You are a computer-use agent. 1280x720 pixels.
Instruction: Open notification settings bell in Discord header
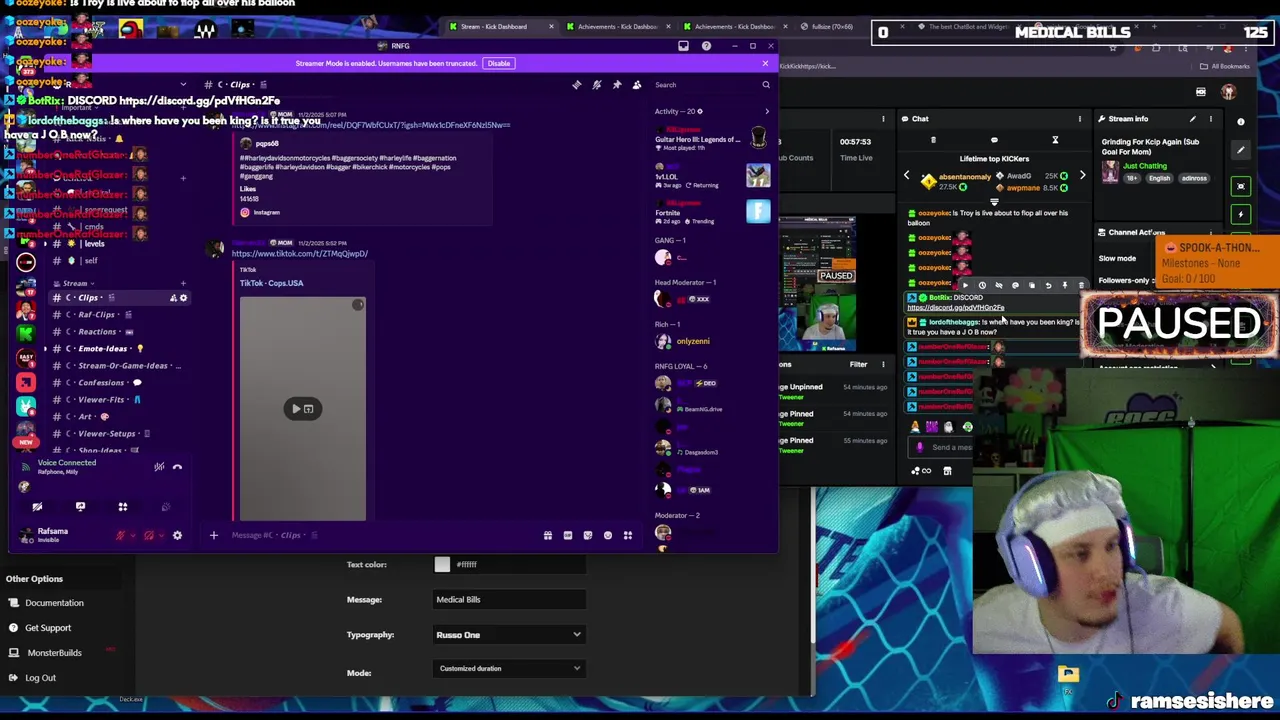point(597,85)
